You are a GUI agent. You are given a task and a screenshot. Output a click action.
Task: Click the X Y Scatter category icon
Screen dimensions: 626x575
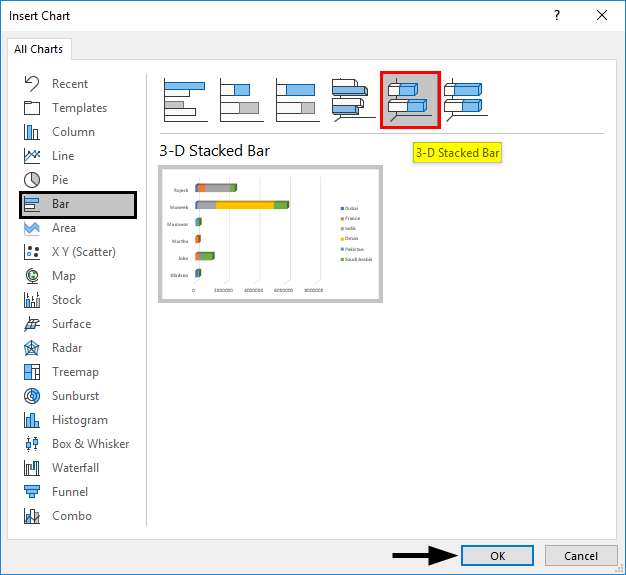(32, 252)
